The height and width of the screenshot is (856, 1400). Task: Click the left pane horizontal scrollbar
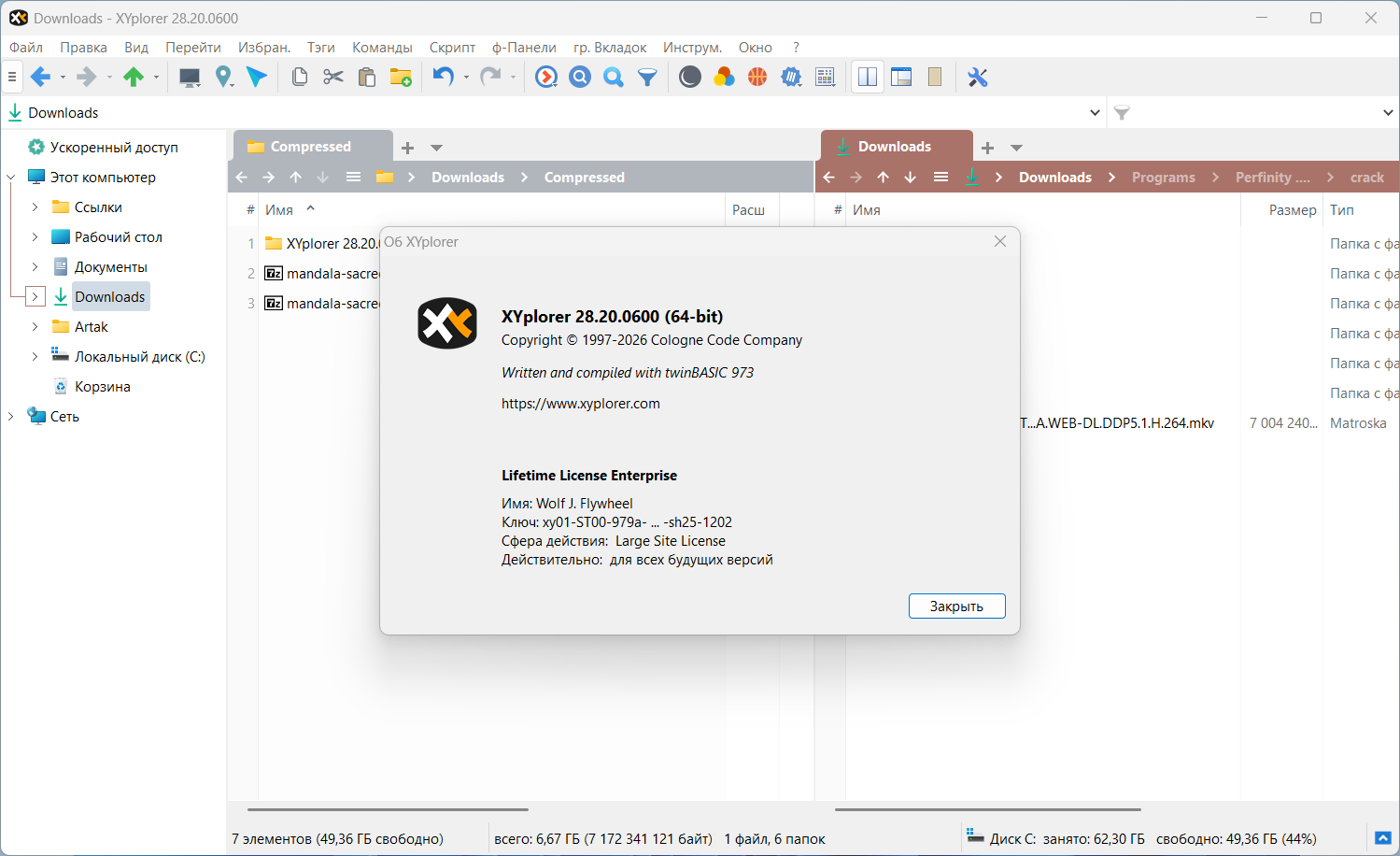pos(388,809)
